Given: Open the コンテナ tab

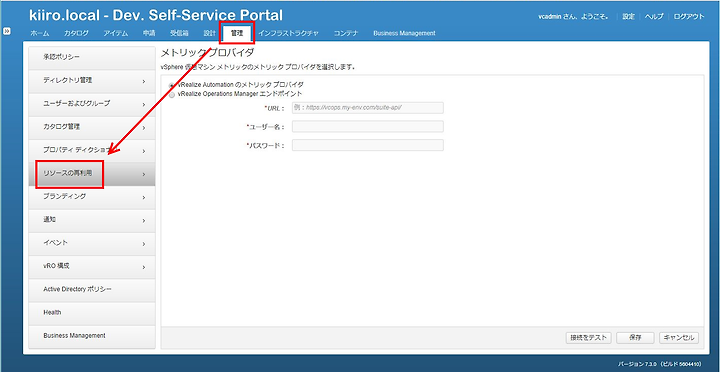Looking at the screenshot, I should (x=346, y=33).
